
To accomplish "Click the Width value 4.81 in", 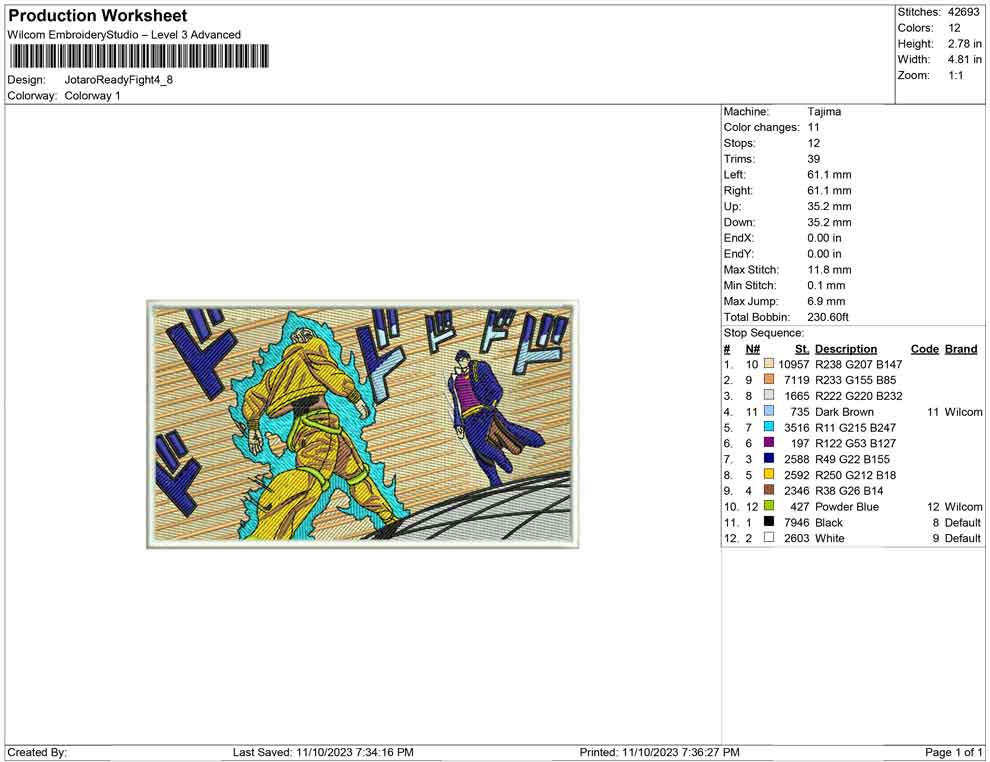I will [965, 59].
